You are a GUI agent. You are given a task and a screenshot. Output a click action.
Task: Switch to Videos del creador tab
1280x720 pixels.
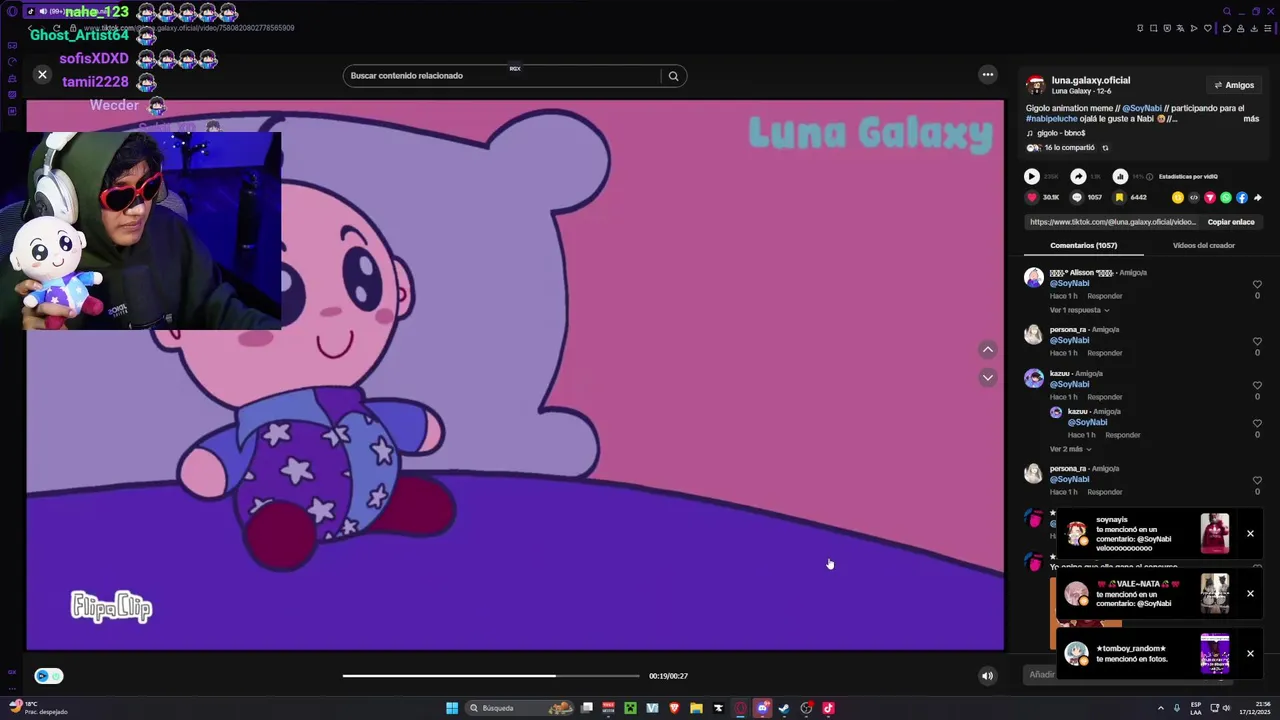coord(1204,245)
